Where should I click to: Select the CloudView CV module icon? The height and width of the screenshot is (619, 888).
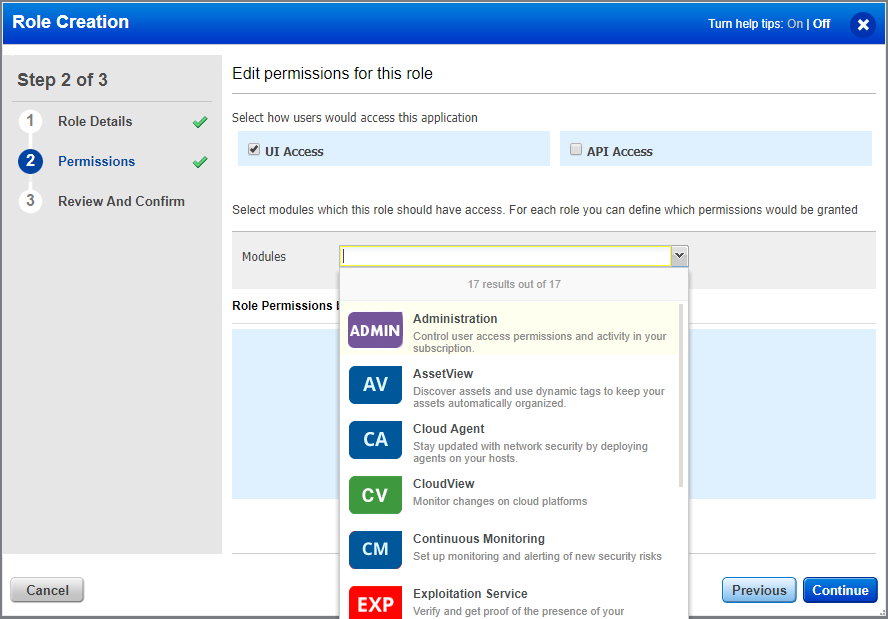(375, 495)
